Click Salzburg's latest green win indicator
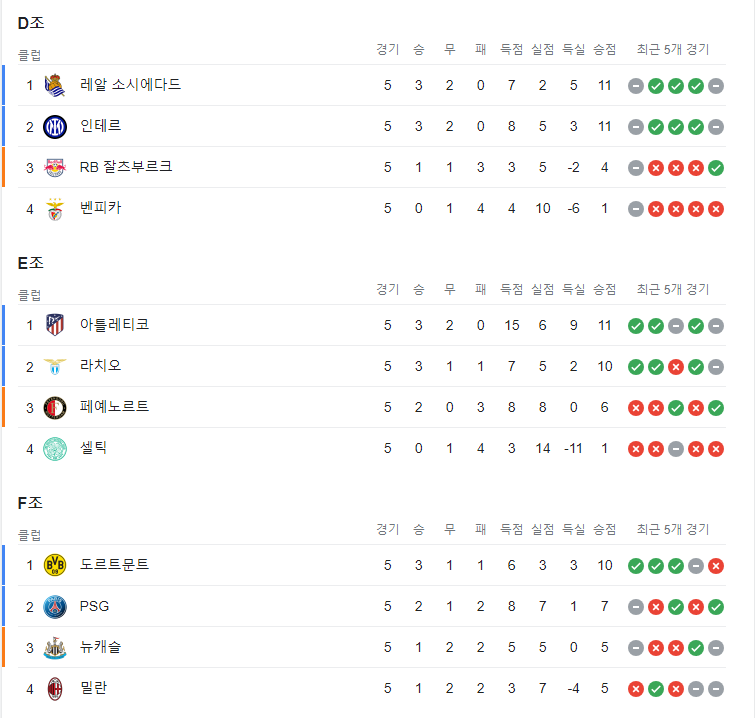 tap(716, 168)
